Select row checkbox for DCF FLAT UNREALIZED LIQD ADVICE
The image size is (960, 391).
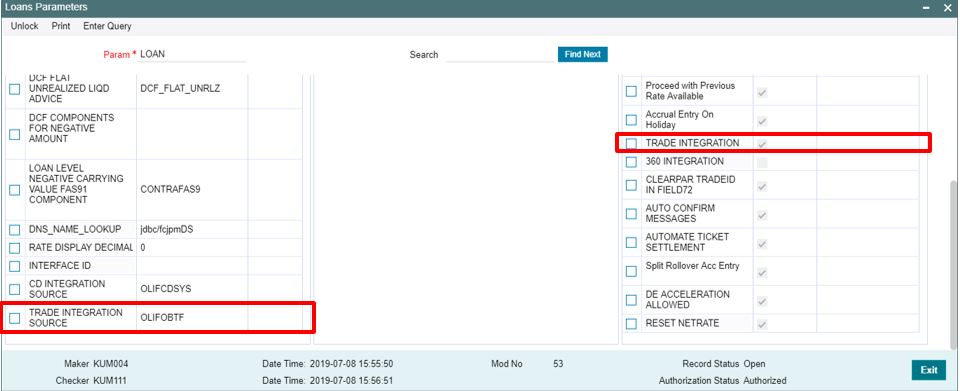15,89
